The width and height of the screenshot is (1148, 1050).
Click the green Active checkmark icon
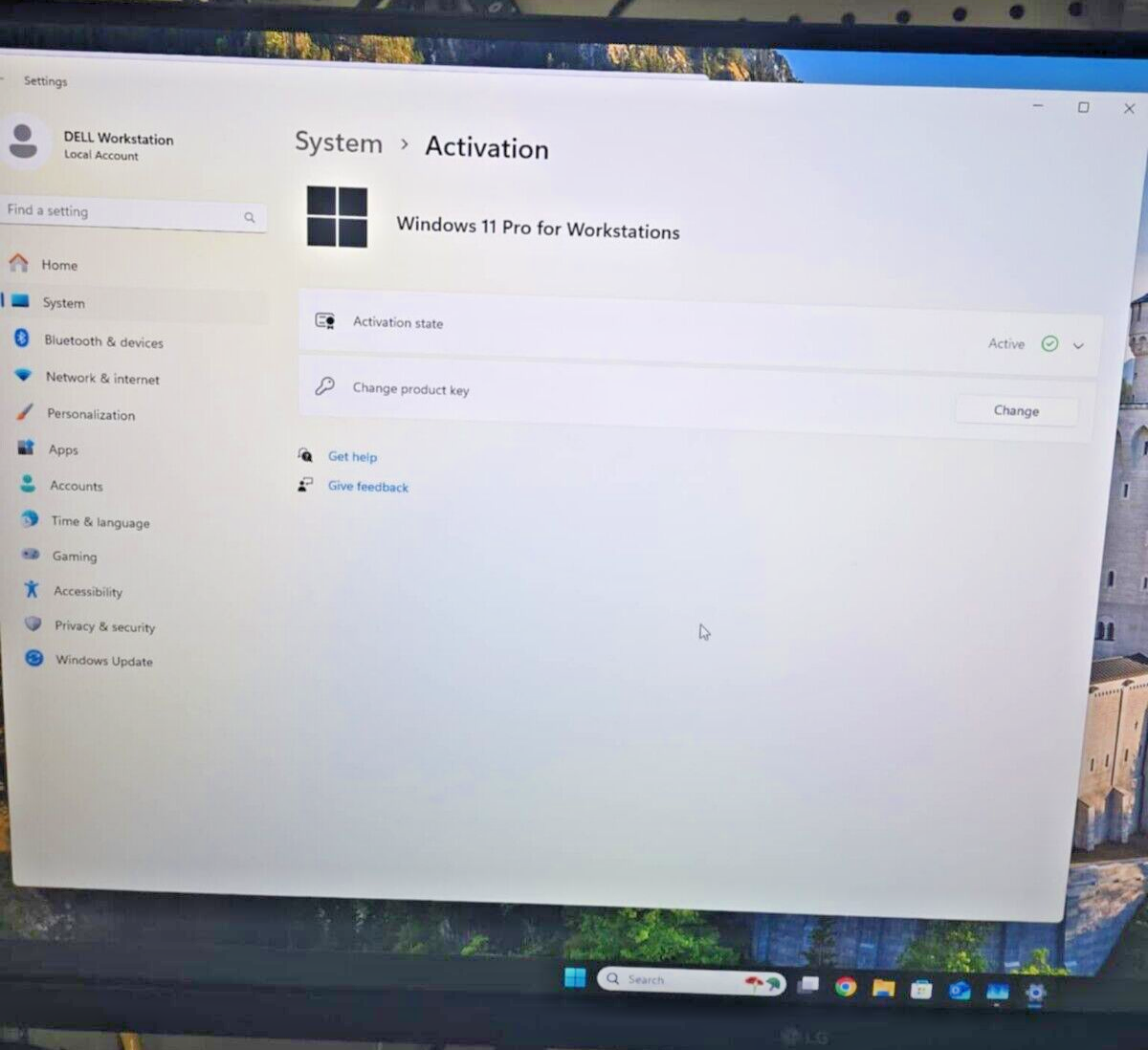[1049, 343]
